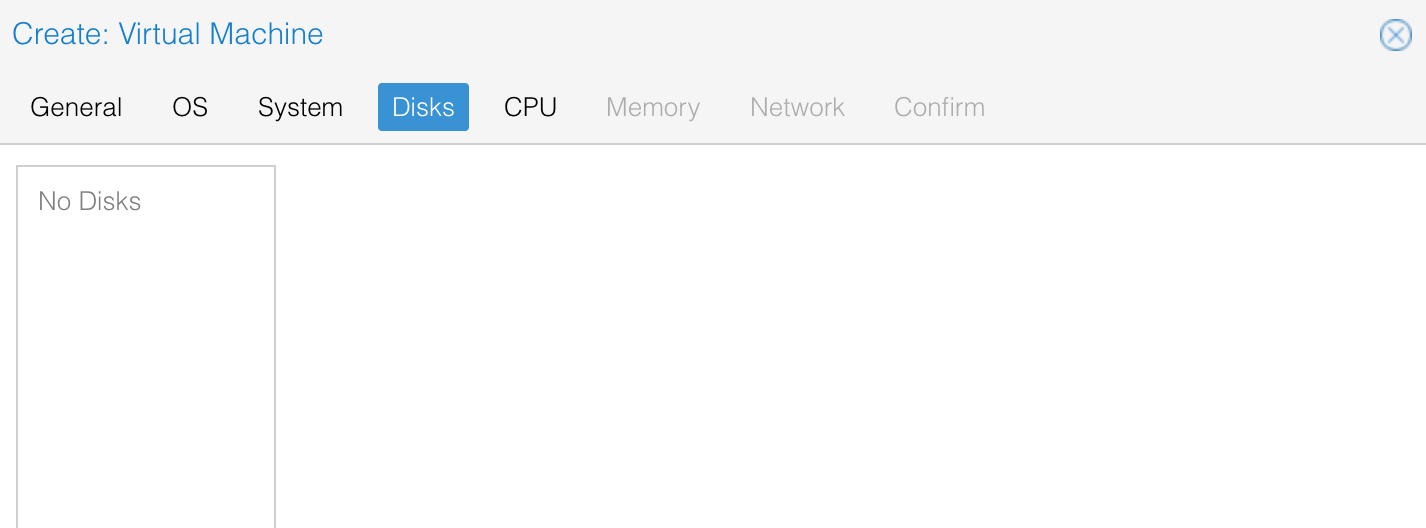Click the circled X icon in the header
The image size is (1426, 528).
point(1395,35)
